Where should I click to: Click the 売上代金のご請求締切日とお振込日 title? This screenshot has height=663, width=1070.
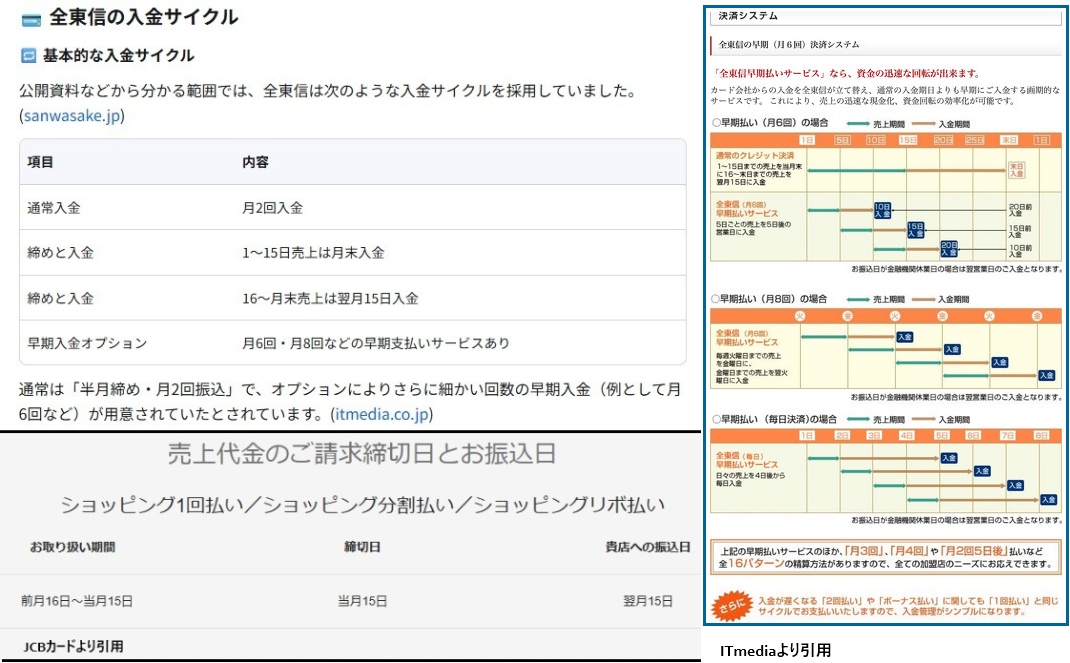point(362,454)
